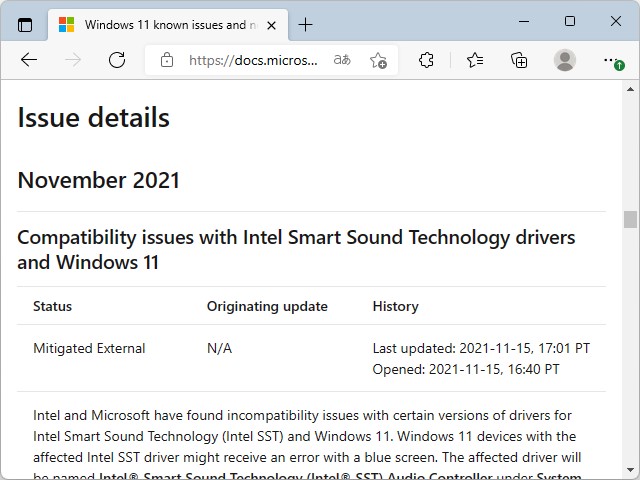640x480 pixels.
Task: Open the page translate icon
Action: (x=342, y=60)
